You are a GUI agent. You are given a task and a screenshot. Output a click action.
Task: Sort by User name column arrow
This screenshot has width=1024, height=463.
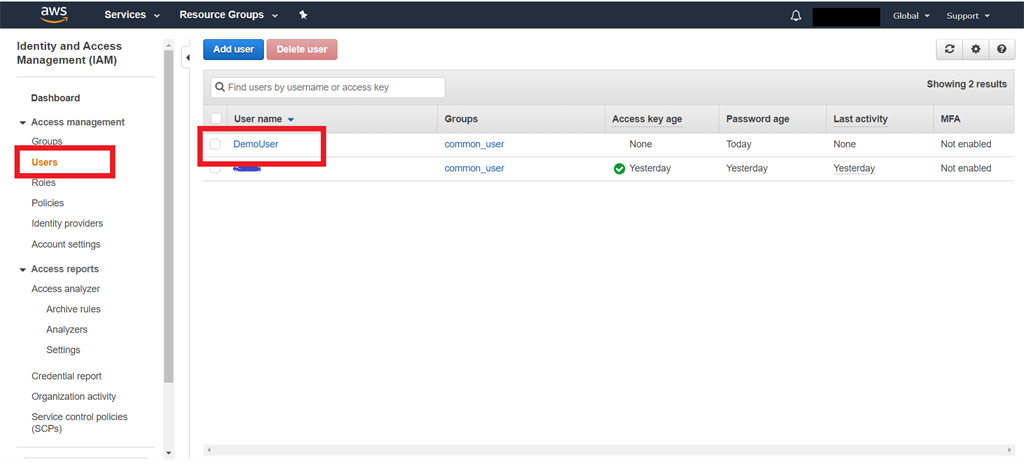coord(291,120)
